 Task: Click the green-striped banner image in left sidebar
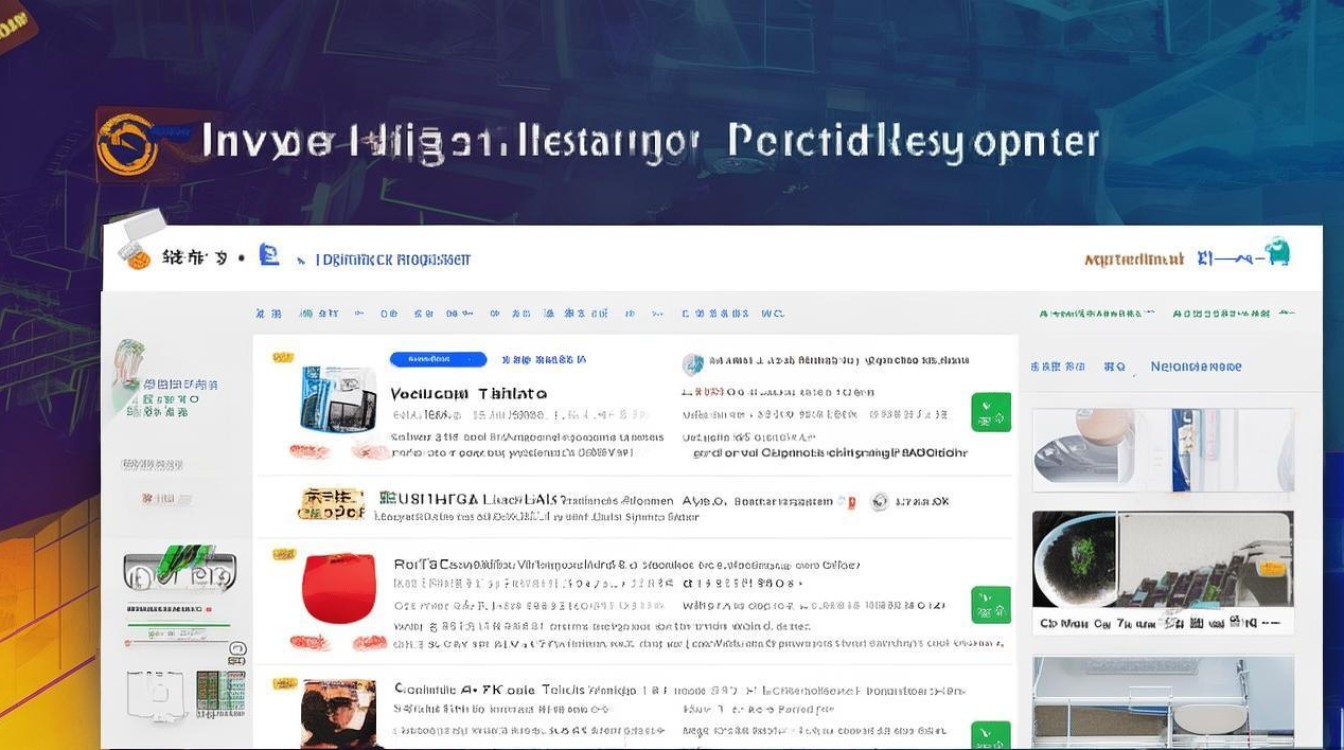pos(180,570)
